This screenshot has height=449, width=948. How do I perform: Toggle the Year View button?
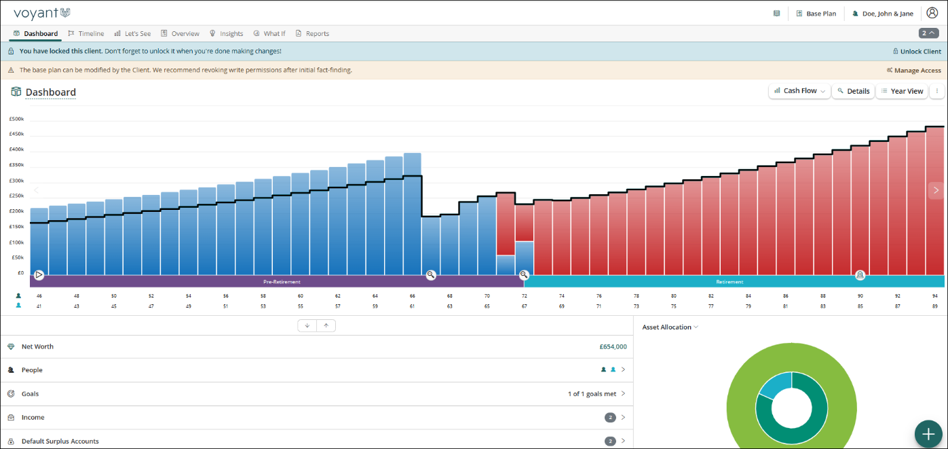(x=901, y=91)
